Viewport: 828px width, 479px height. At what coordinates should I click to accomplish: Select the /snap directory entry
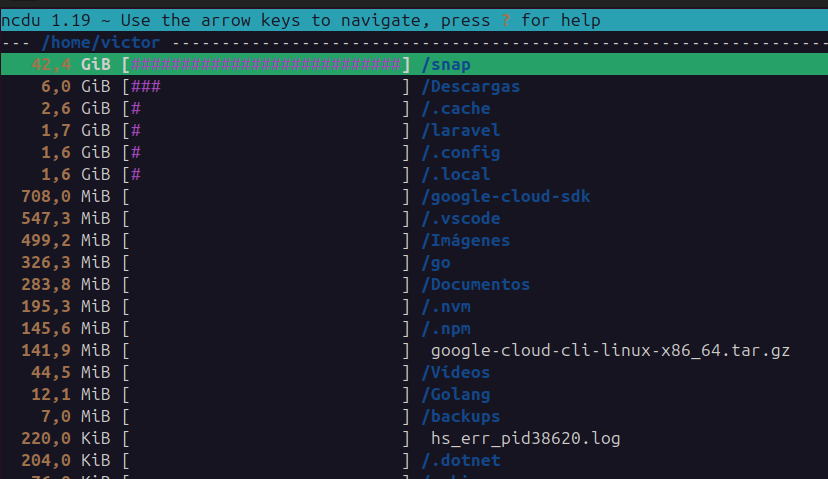pos(446,65)
